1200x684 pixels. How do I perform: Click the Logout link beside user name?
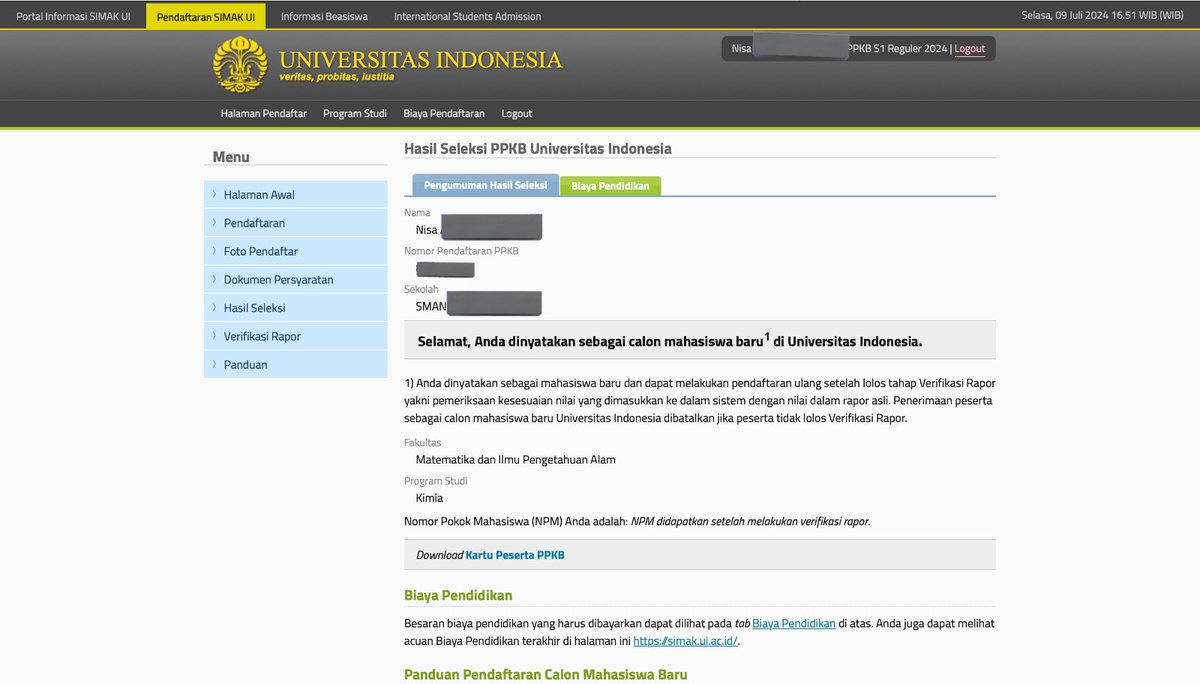click(x=969, y=48)
